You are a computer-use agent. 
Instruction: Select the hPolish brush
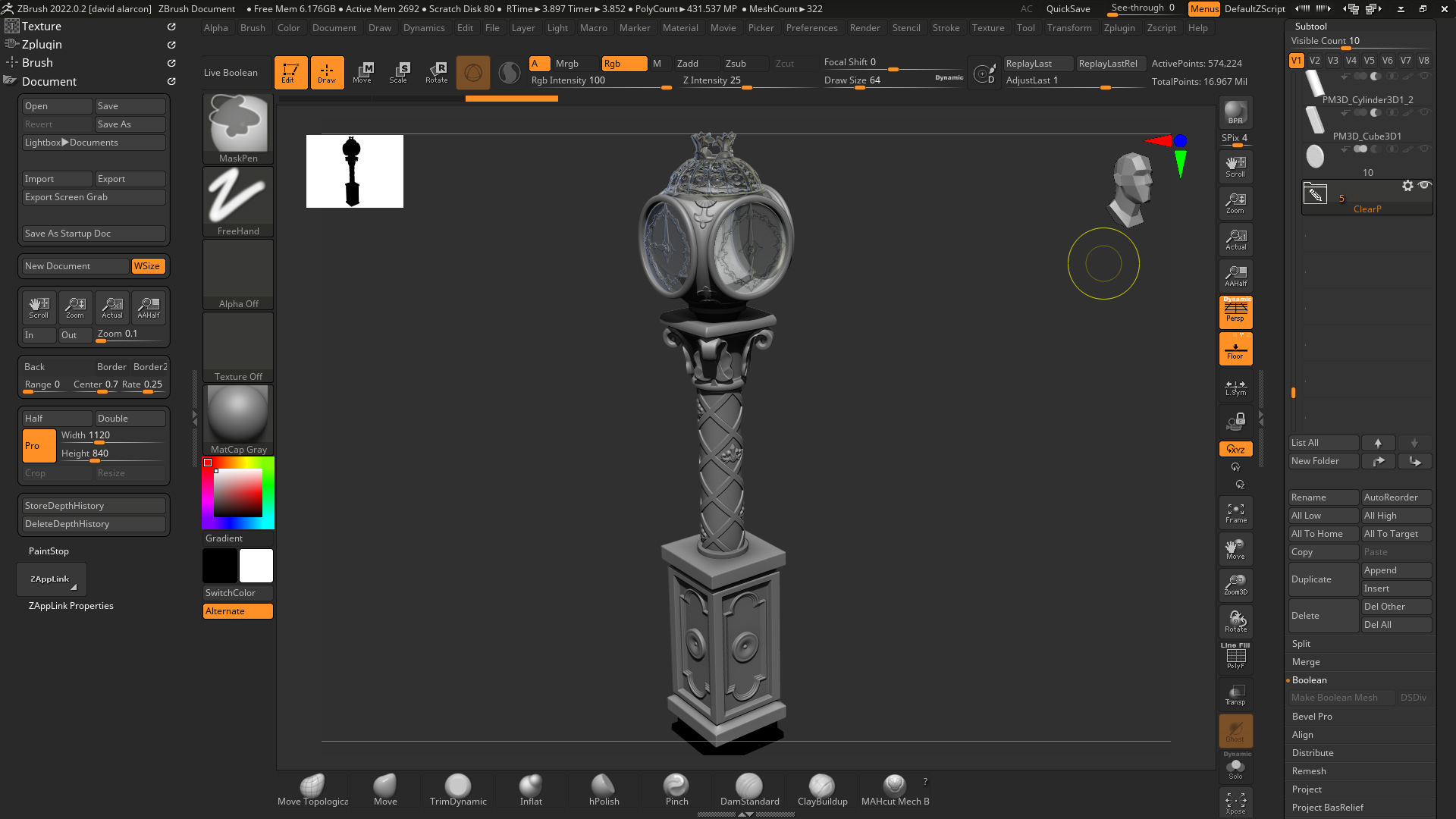click(604, 790)
